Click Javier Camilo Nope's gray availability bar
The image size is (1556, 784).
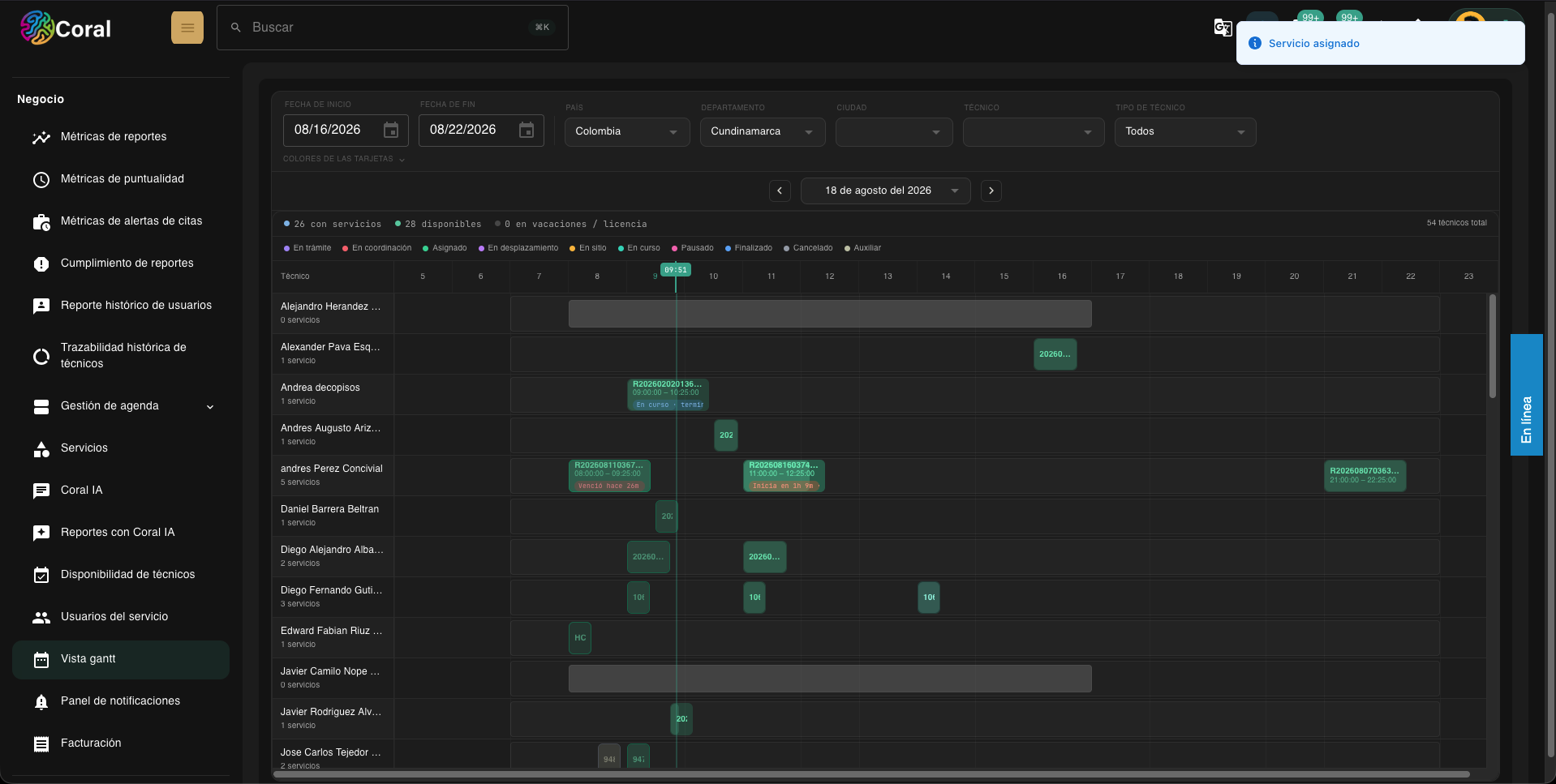[x=830, y=679]
